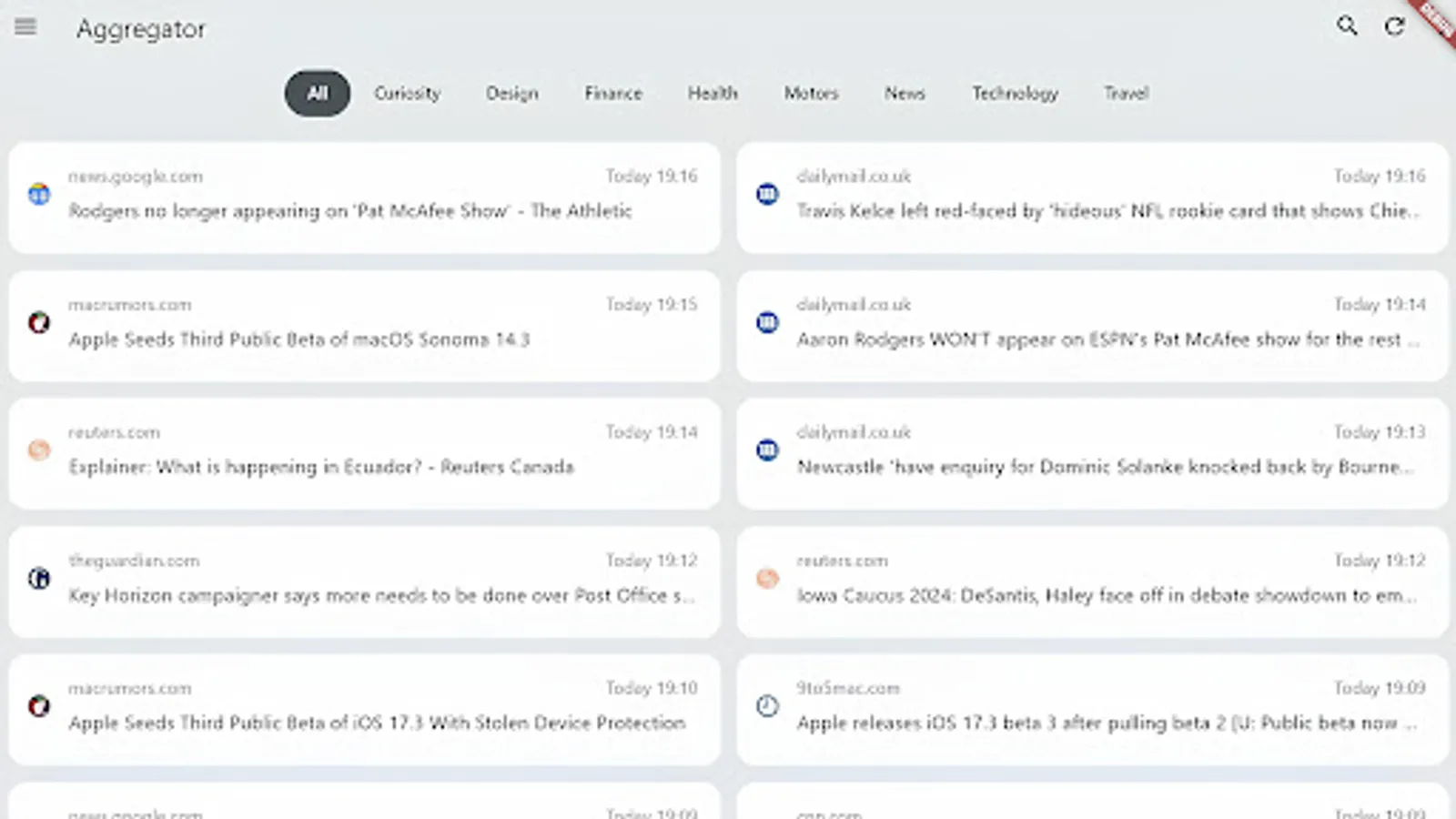
Task: Switch to the Finance category
Action: (612, 93)
